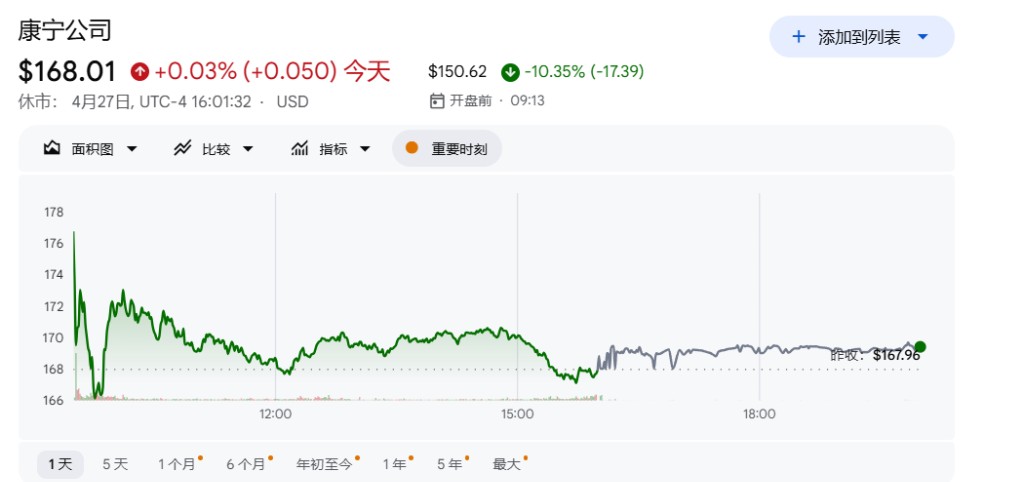This screenshot has width=1024, height=482.
Task: Choose the 最大 time range
Action: coord(509,464)
